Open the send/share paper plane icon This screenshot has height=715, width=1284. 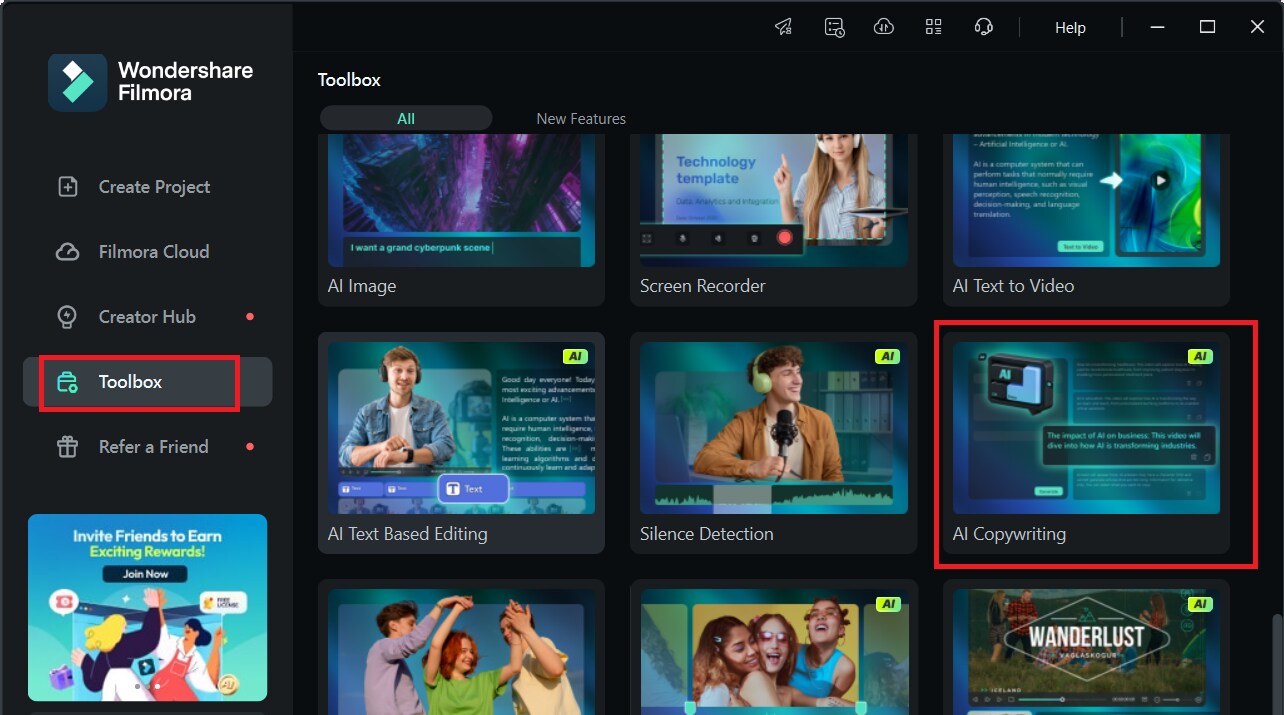pos(784,27)
